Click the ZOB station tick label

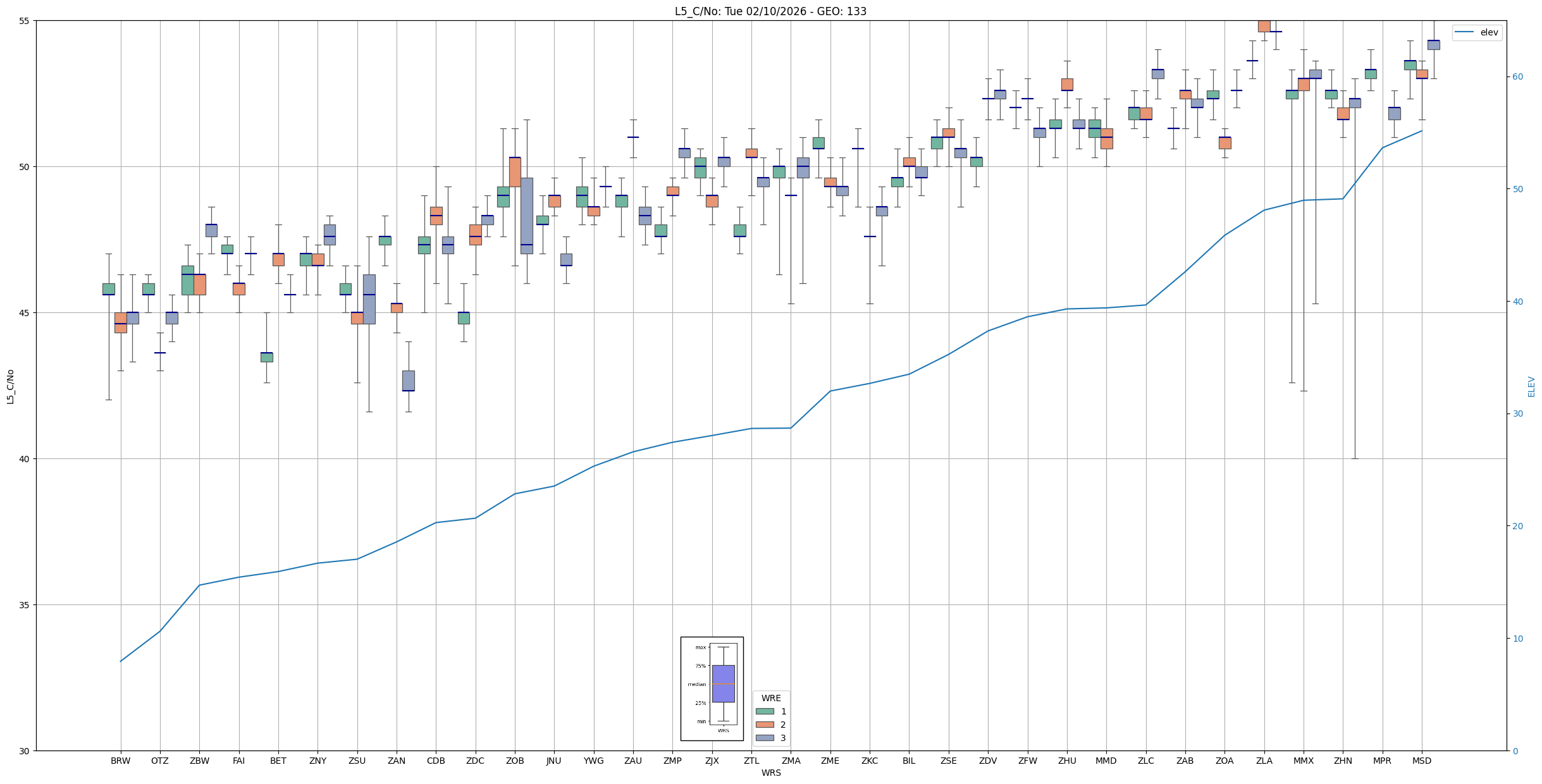(515, 761)
